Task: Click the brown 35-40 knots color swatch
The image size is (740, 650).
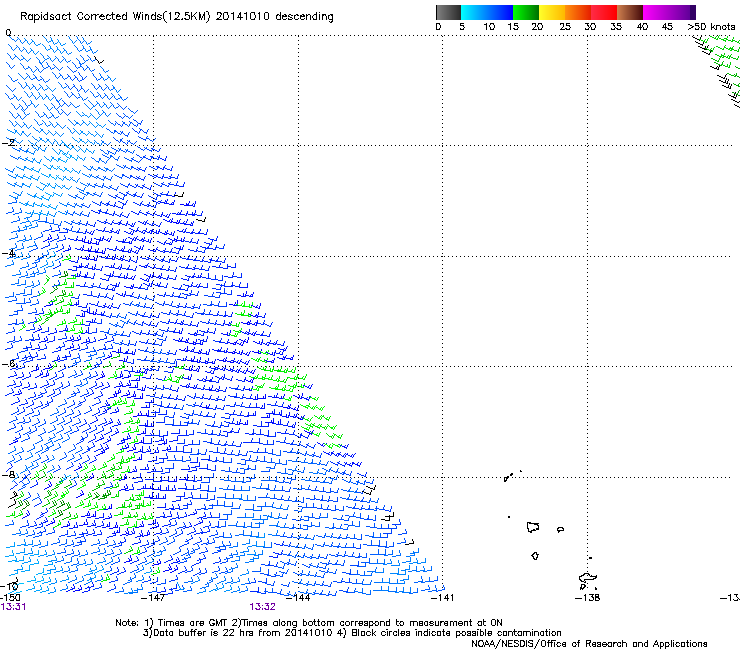Action: [630, 12]
